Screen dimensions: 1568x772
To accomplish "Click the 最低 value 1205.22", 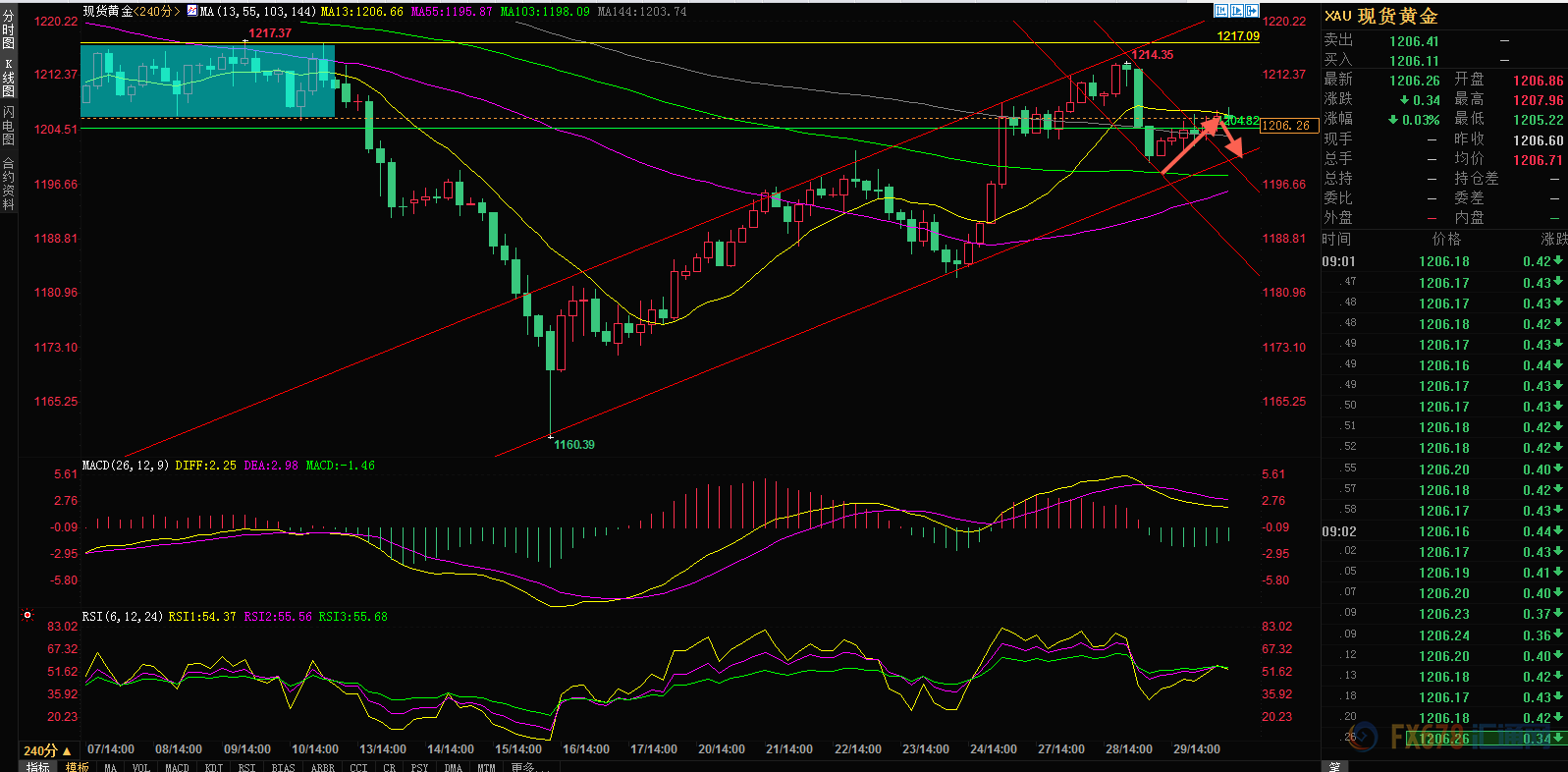I will [1538, 120].
